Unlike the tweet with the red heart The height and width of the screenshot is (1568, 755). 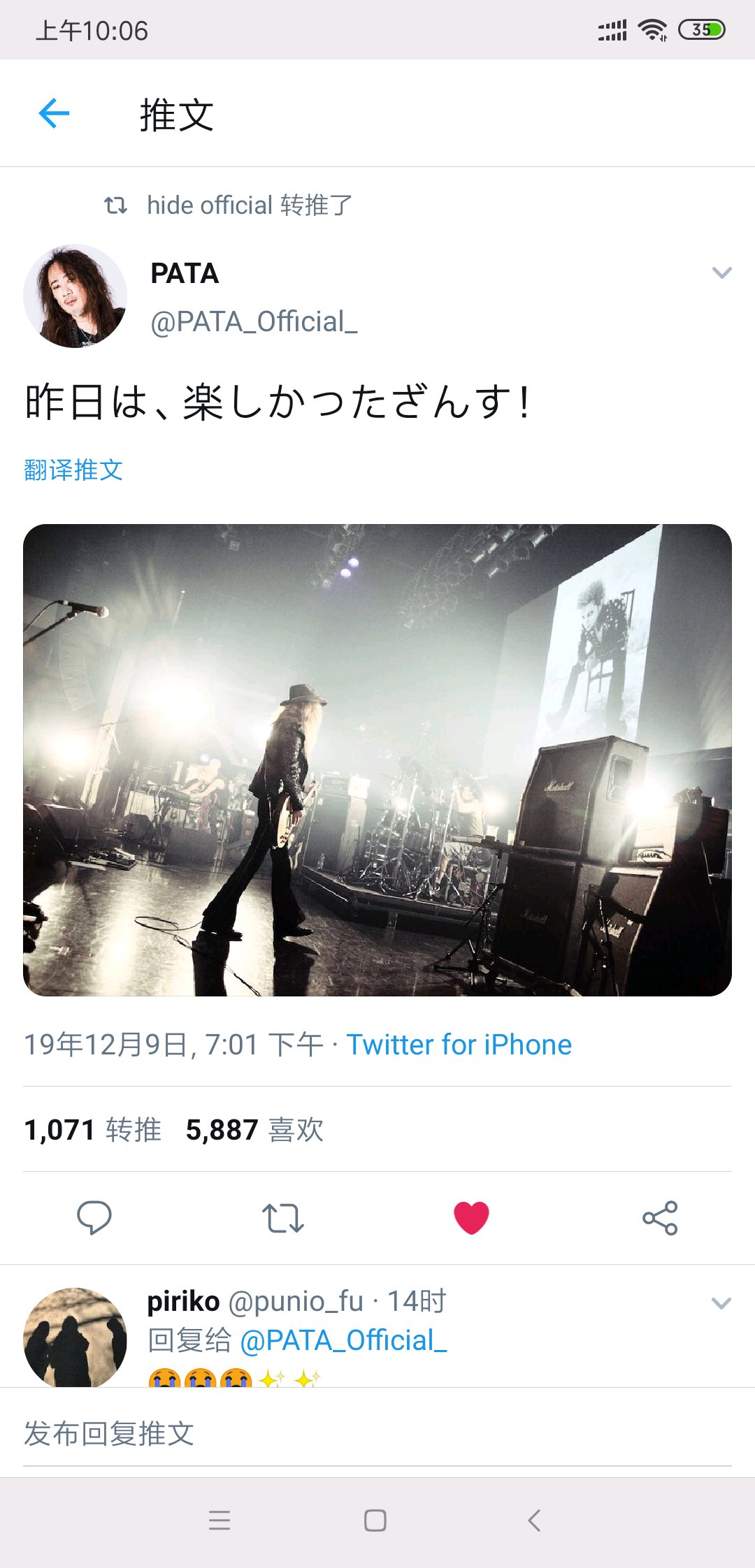point(471,1218)
